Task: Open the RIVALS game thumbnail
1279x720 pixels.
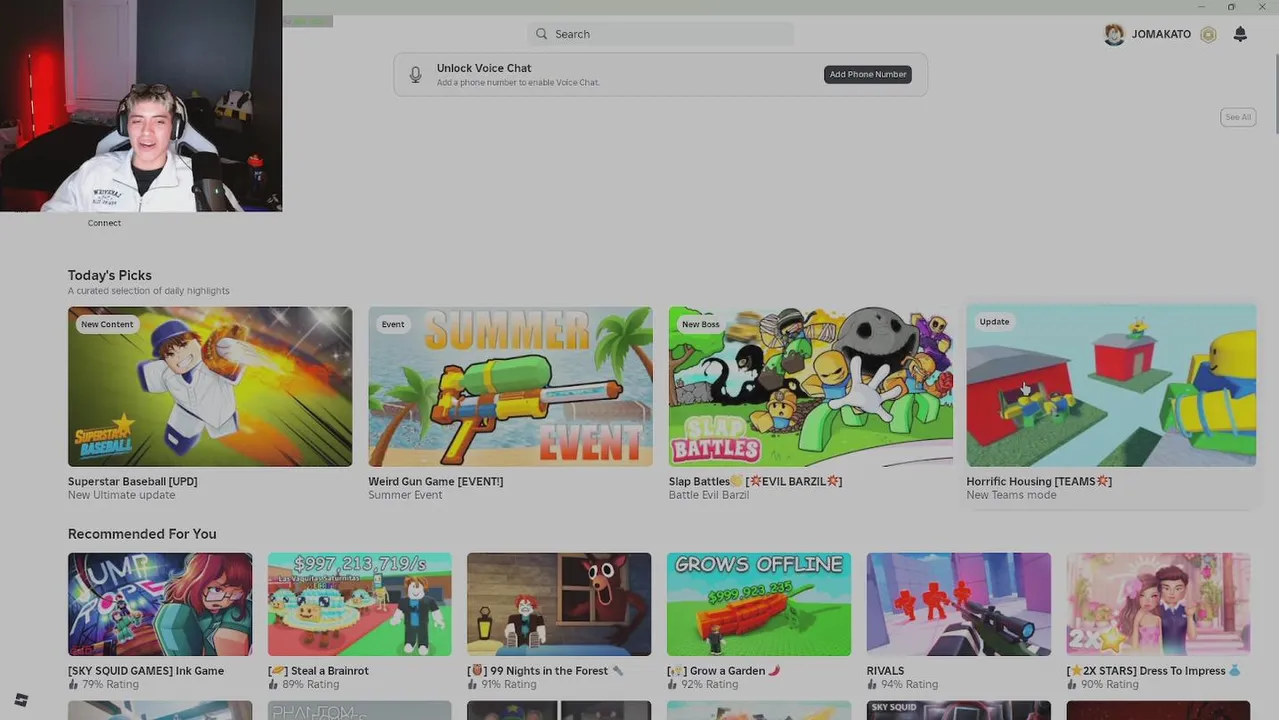Action: (959, 604)
